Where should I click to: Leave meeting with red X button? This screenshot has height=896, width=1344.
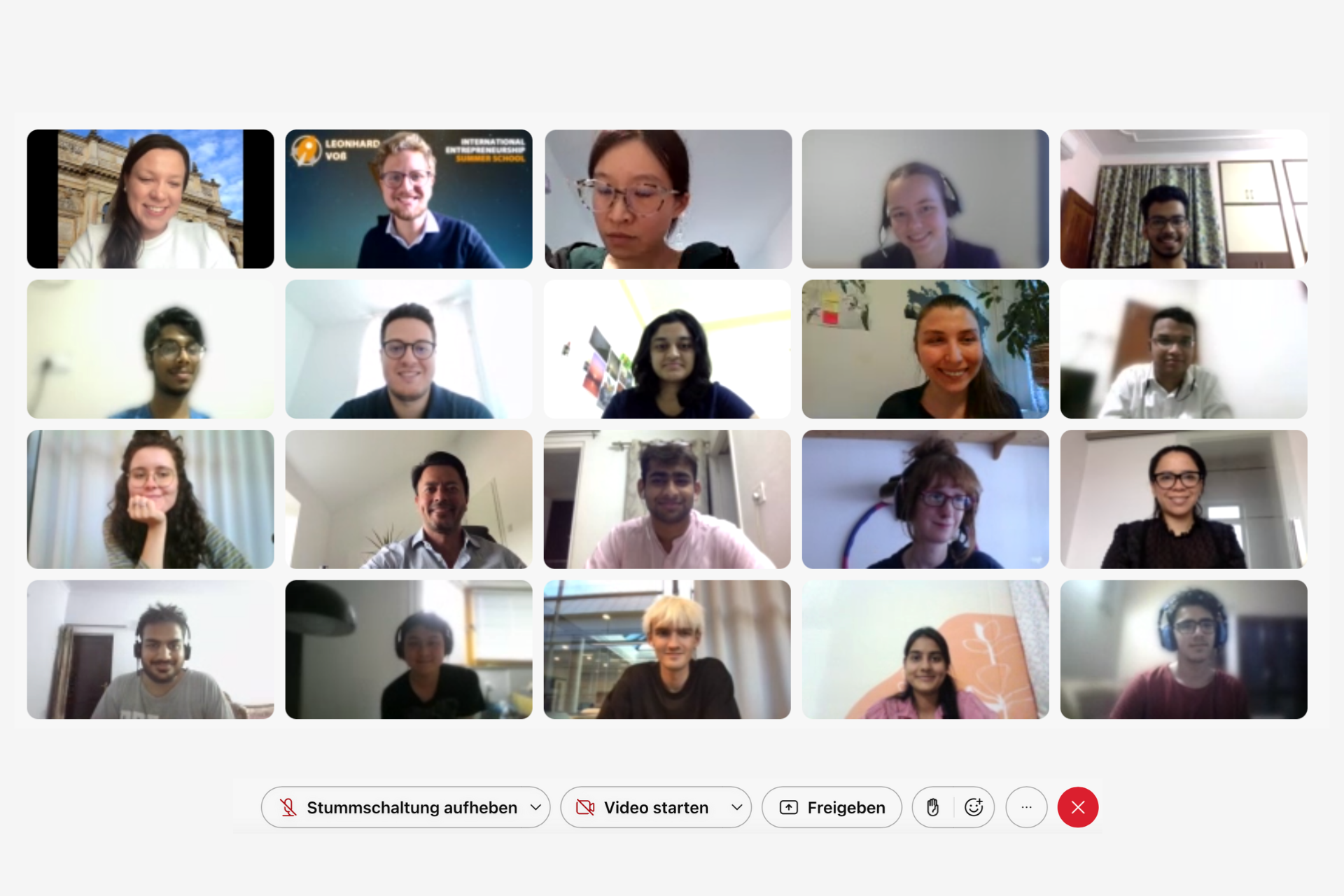click(1078, 807)
